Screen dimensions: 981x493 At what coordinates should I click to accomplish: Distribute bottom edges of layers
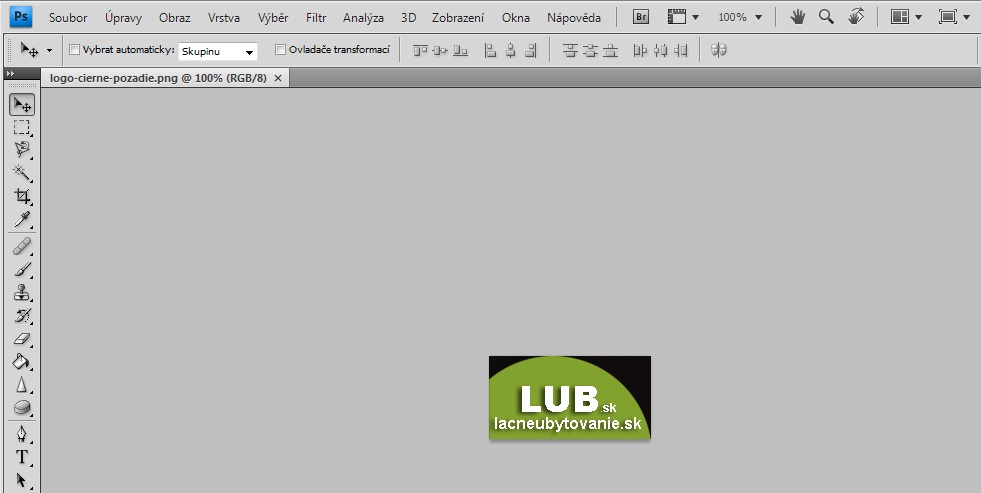coord(610,51)
